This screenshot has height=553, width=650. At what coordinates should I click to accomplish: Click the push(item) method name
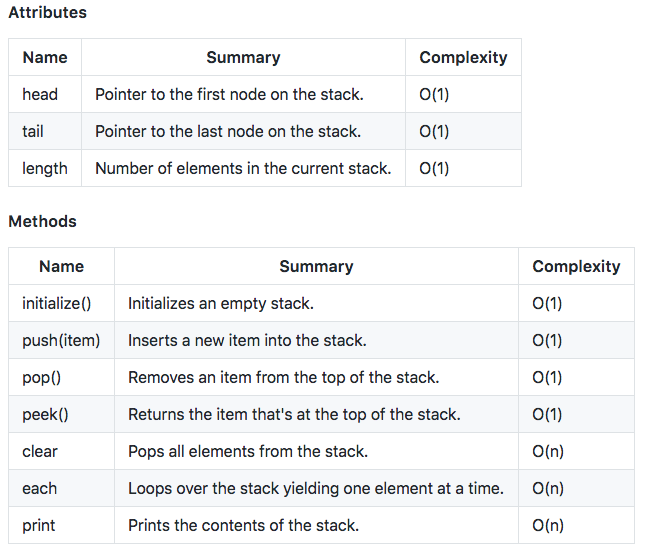tap(61, 340)
